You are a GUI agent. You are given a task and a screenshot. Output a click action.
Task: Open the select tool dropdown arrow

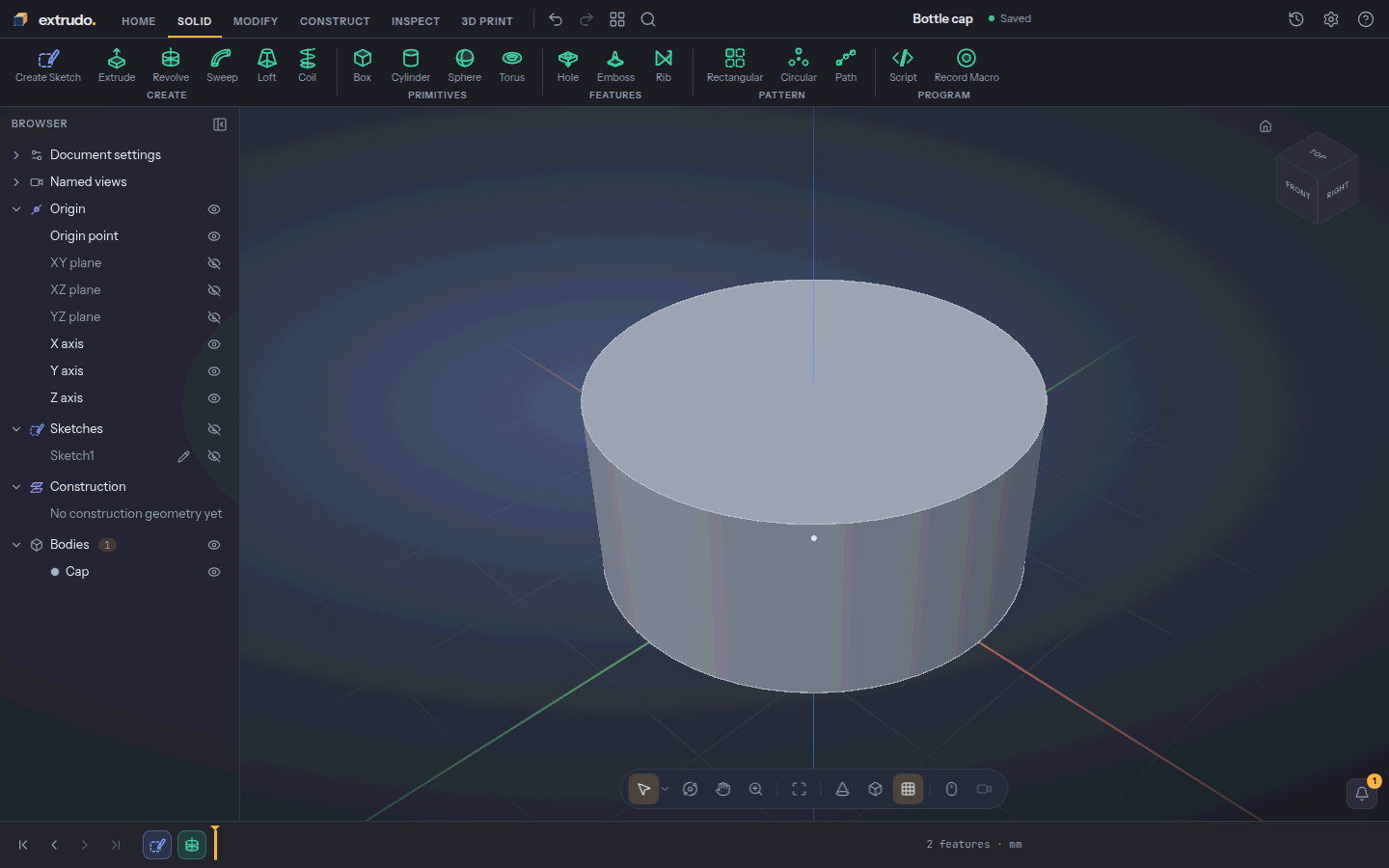[665, 789]
